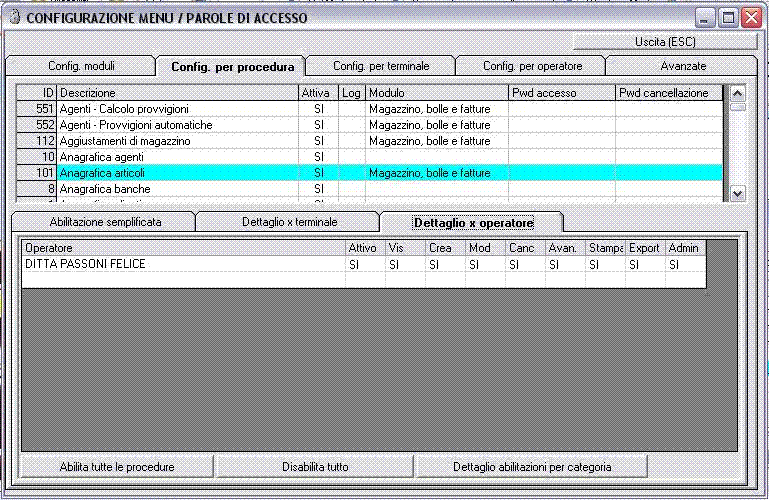The width and height of the screenshot is (769, 501).
Task: Switch to Config. moduli tab
Action: (81, 66)
